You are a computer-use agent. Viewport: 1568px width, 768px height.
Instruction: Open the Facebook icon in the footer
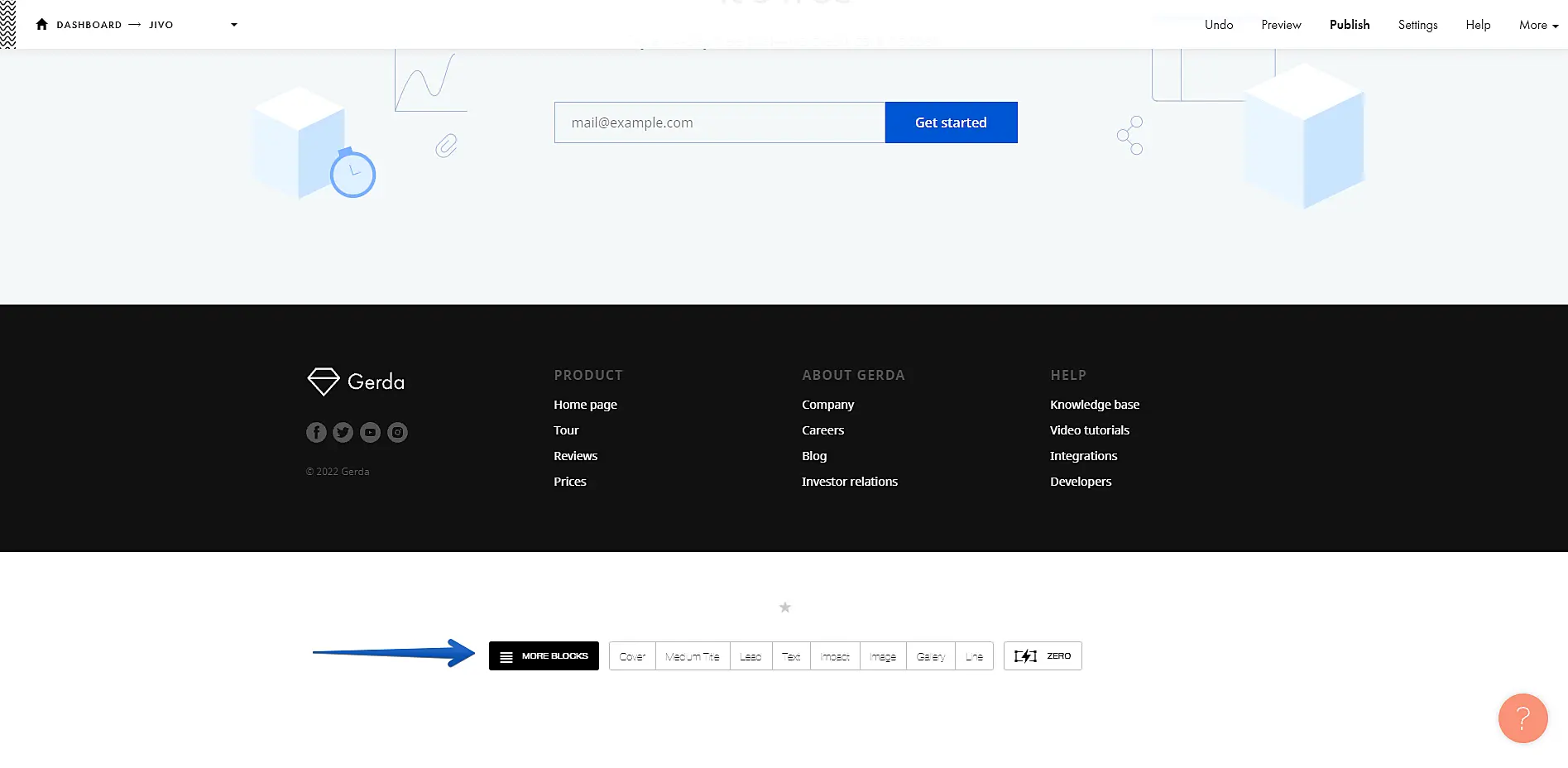pyautogui.click(x=316, y=432)
